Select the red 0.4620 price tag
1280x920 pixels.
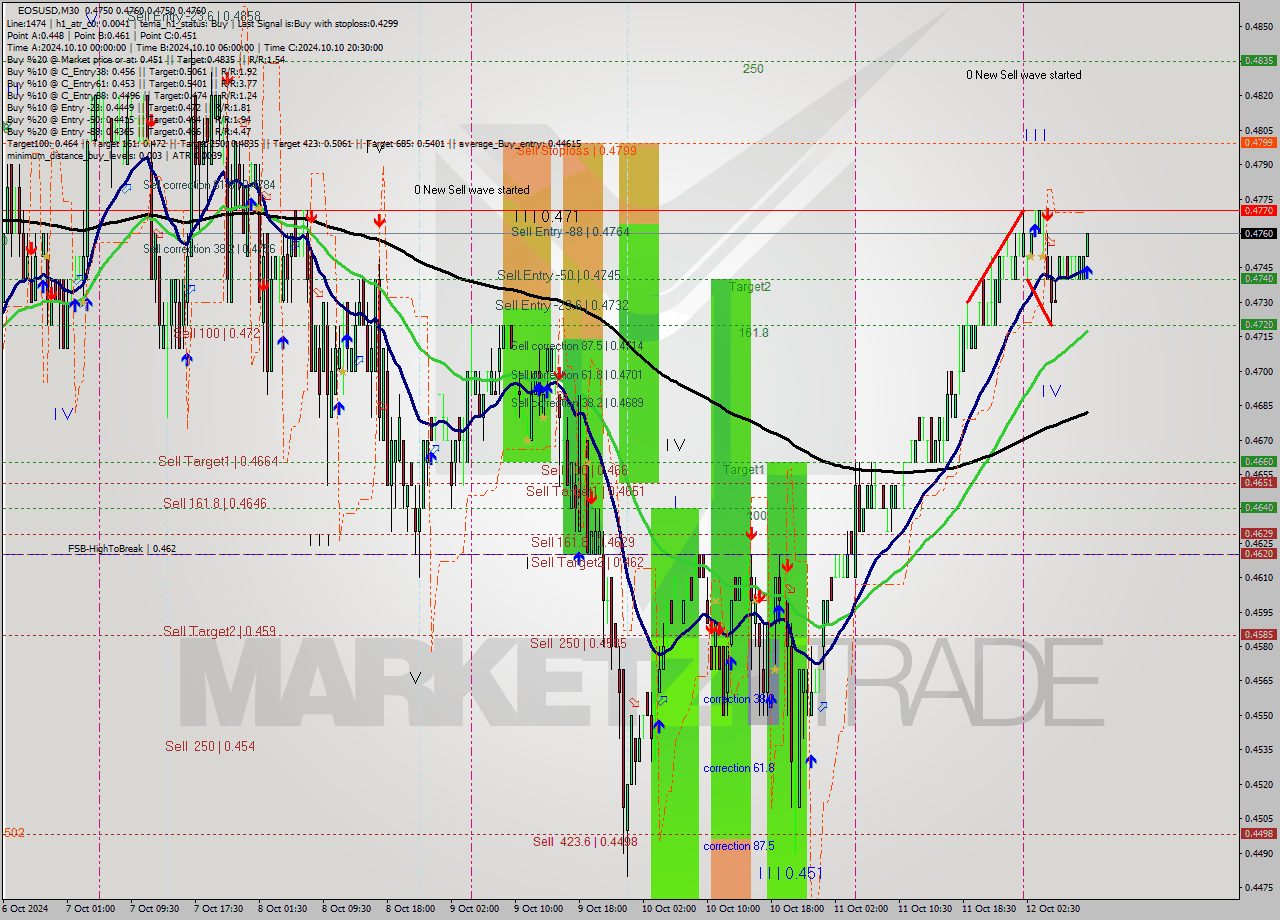[x=1257, y=553]
